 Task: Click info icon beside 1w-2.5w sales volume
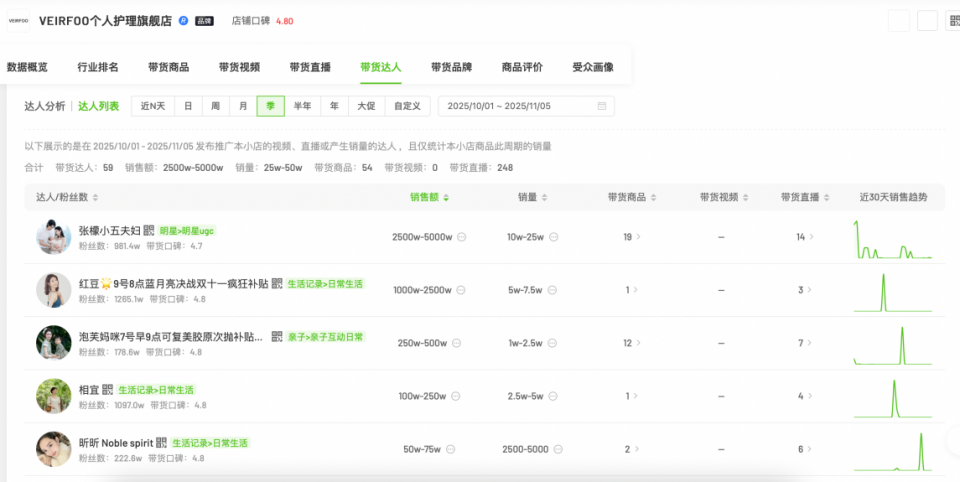click(x=552, y=343)
